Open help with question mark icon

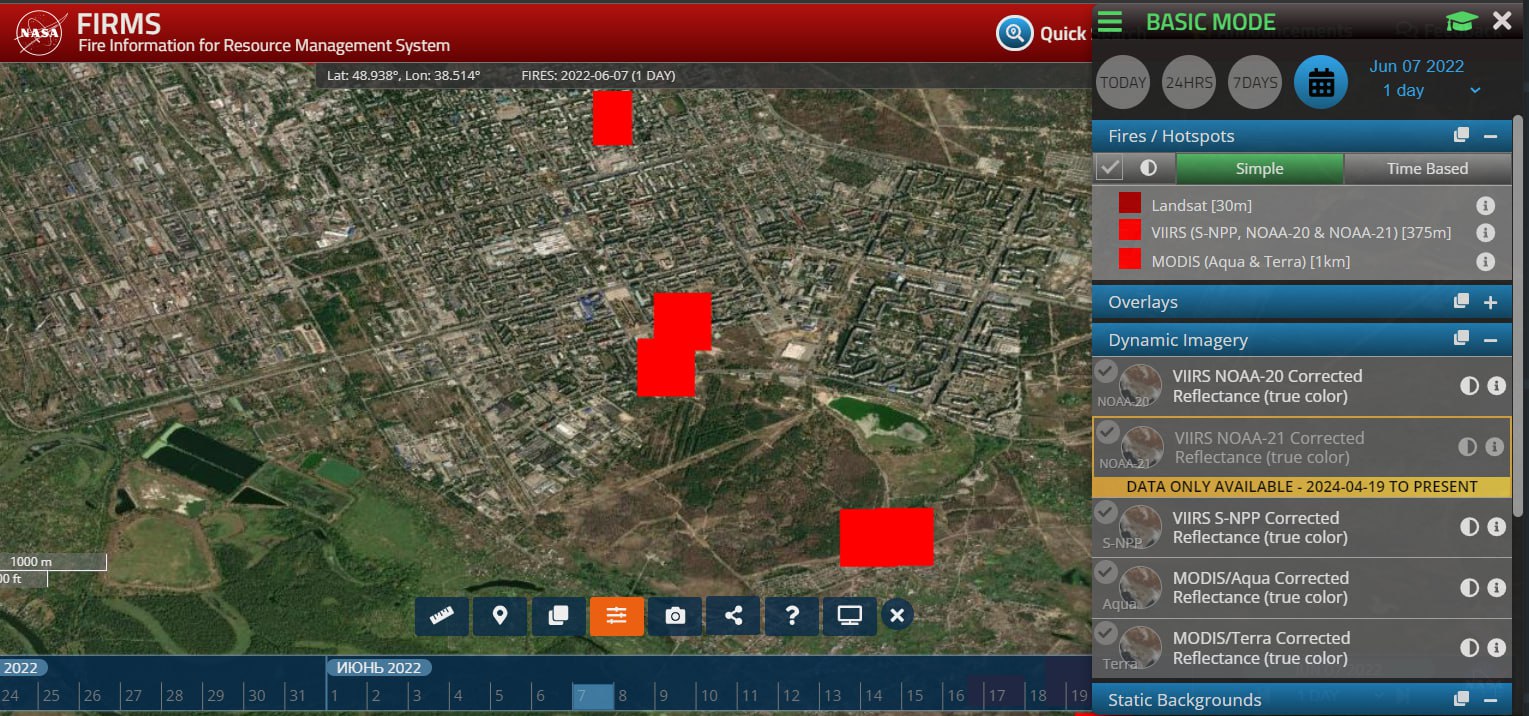tap(792, 616)
